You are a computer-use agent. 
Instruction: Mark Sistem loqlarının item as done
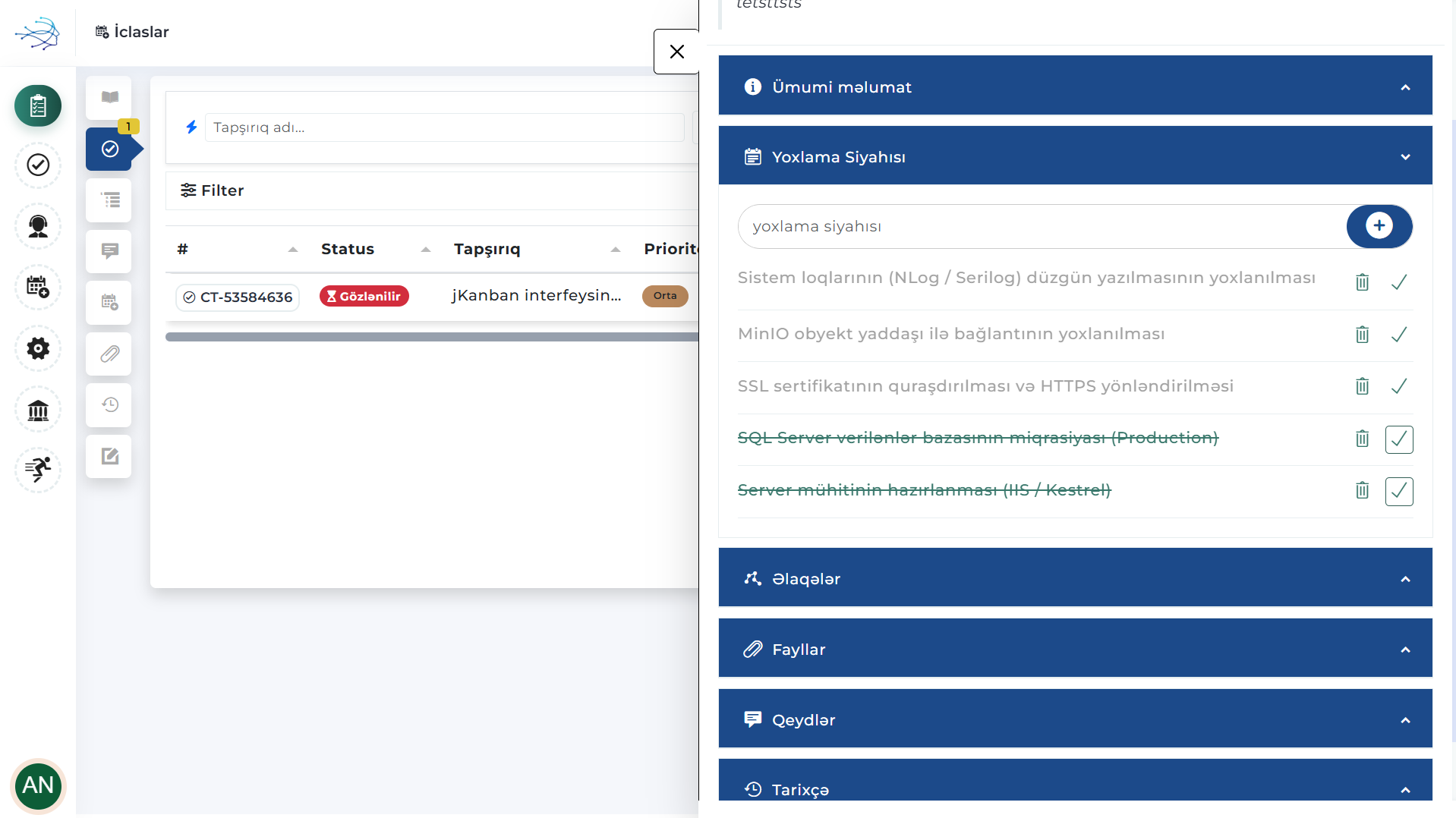point(1399,282)
